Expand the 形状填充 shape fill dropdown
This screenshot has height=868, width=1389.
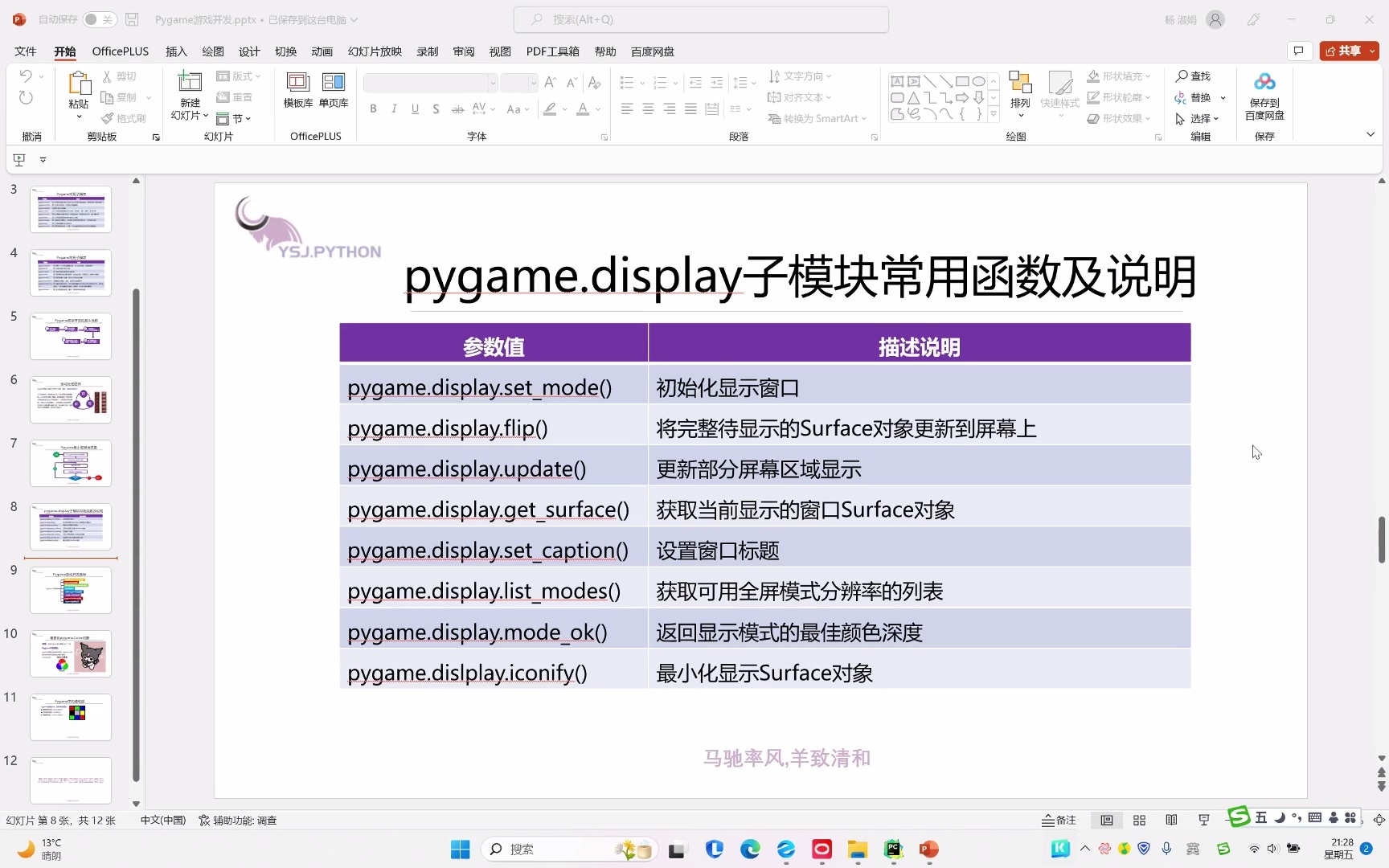point(1146,76)
